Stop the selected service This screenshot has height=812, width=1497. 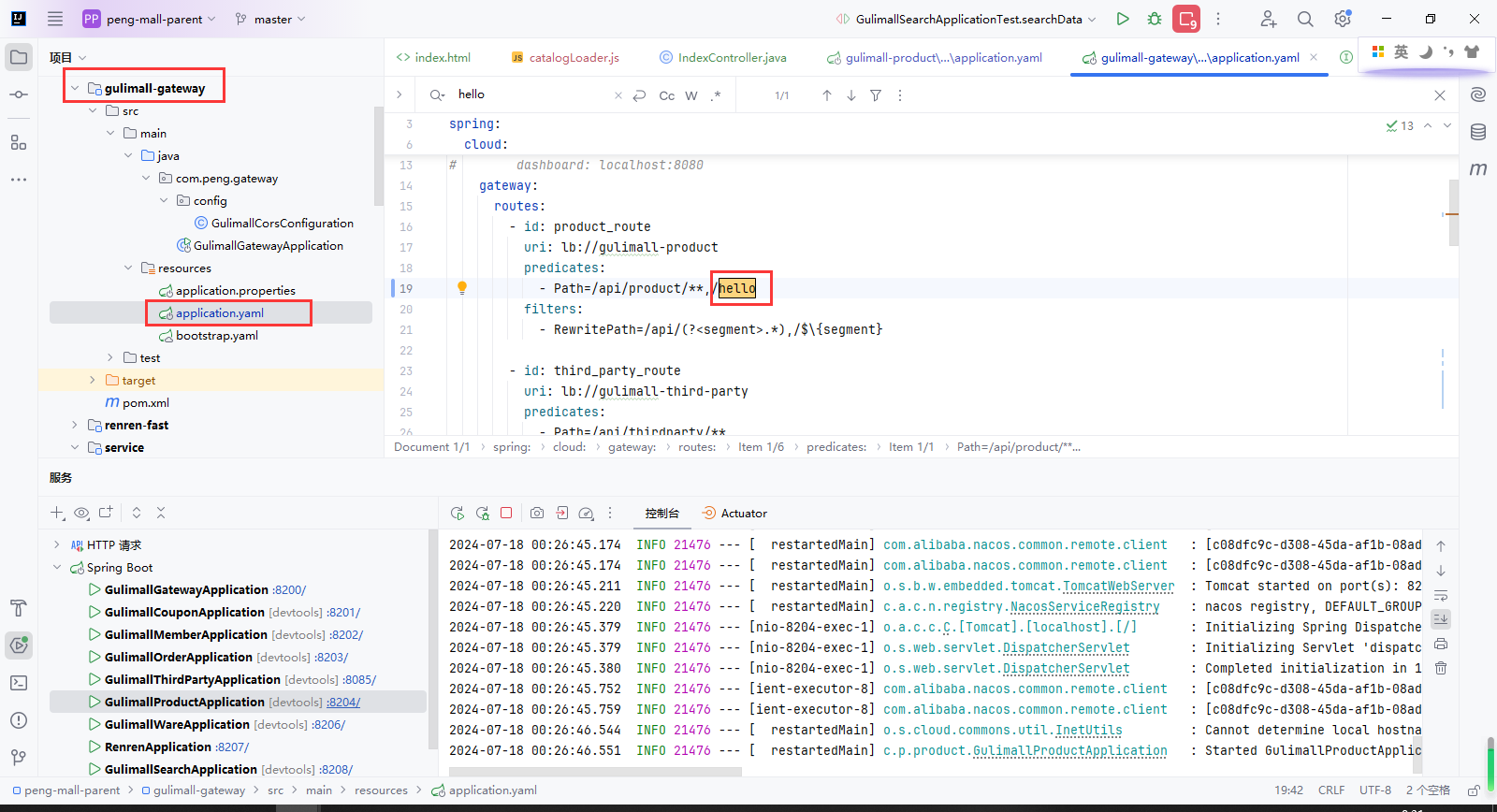click(506, 513)
